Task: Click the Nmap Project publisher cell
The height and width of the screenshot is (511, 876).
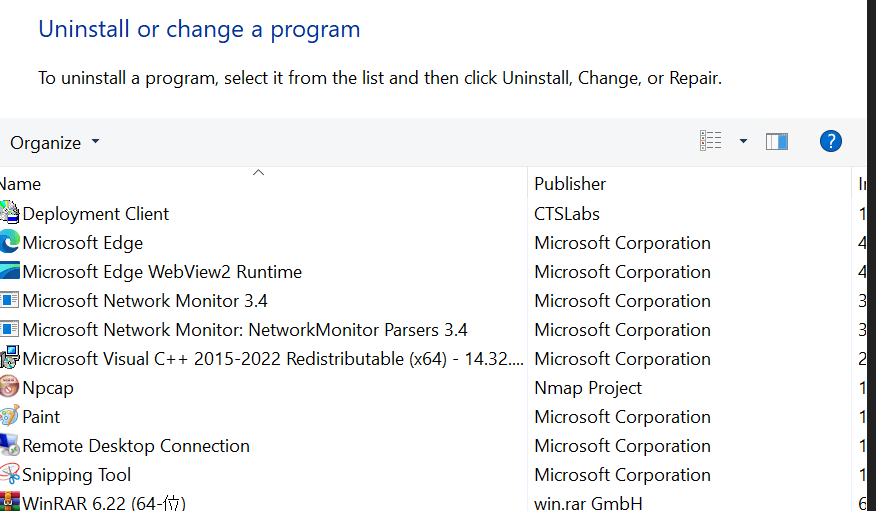Action: [x=588, y=388]
